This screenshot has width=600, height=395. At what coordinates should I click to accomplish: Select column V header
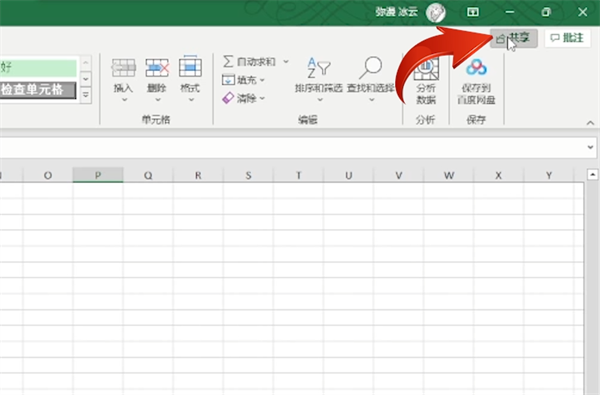399,175
